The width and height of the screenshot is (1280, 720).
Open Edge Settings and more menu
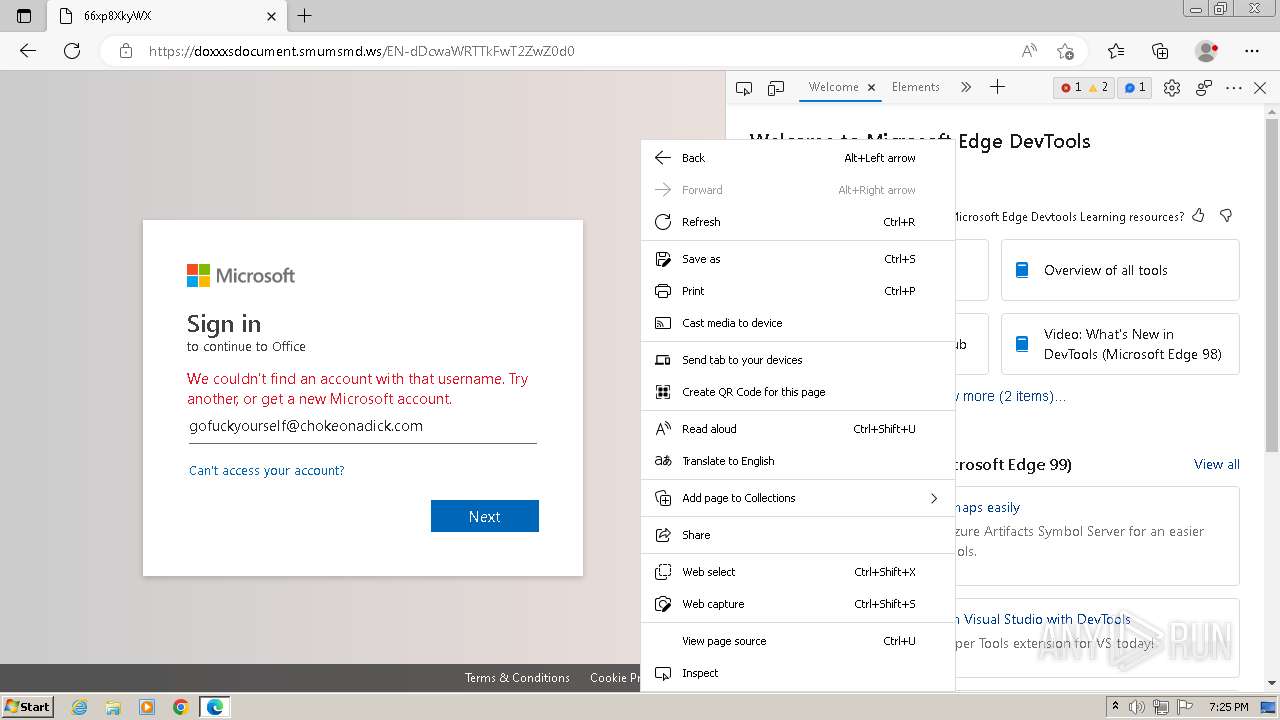[1252, 51]
